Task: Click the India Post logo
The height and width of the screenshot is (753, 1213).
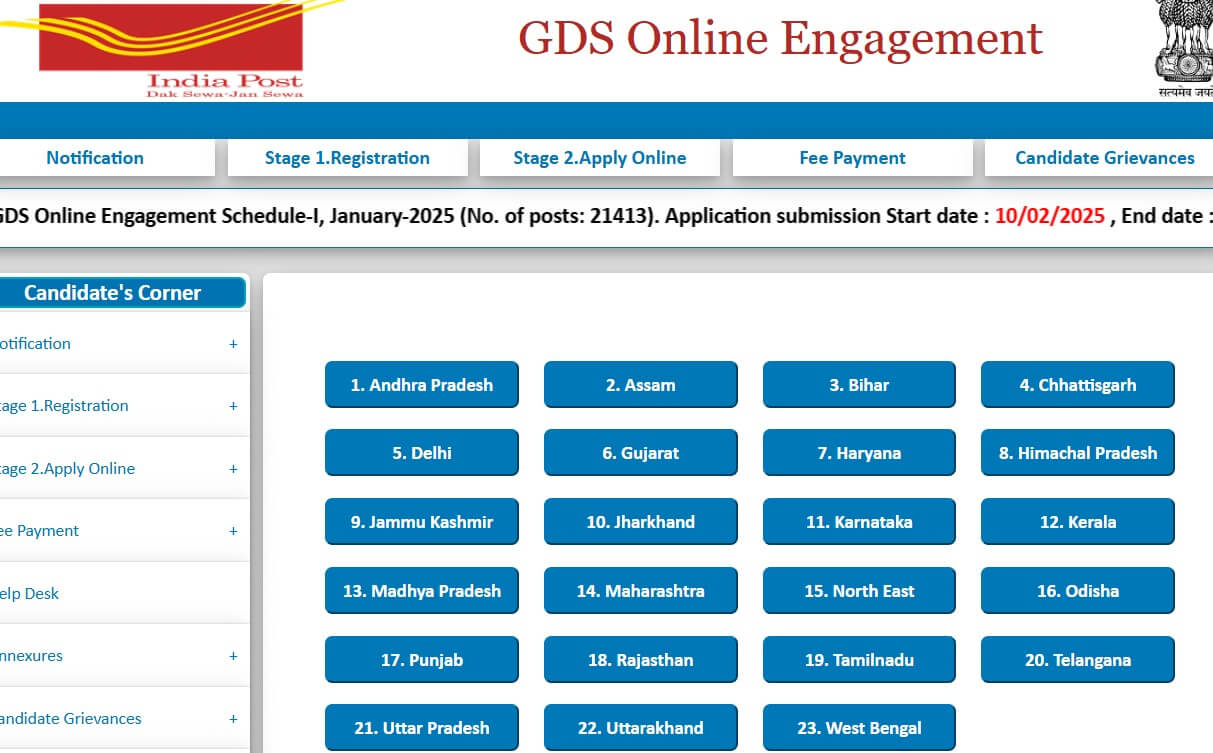Action: point(170,50)
